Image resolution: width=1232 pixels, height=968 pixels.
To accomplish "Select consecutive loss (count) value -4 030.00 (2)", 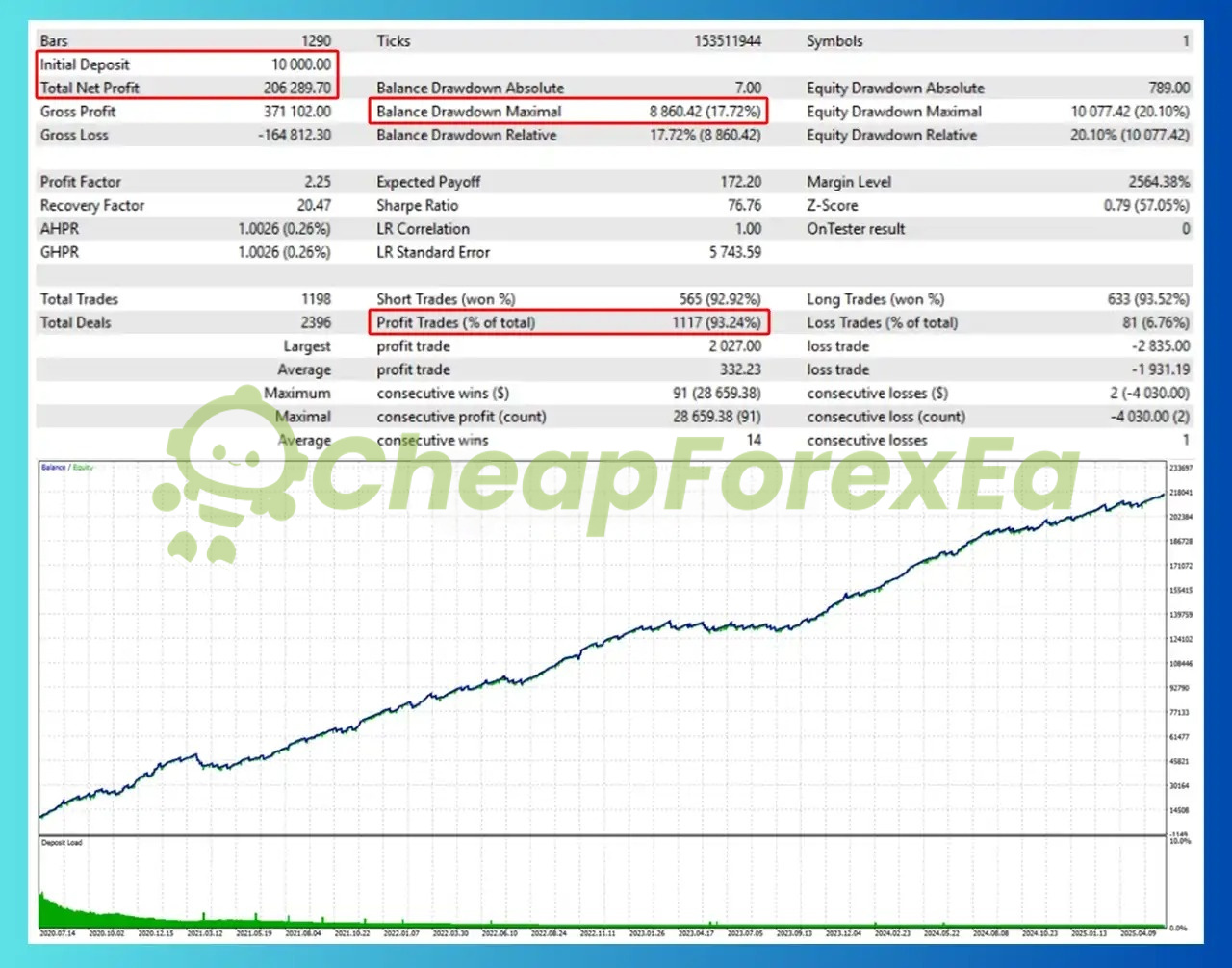I will 1149,417.
